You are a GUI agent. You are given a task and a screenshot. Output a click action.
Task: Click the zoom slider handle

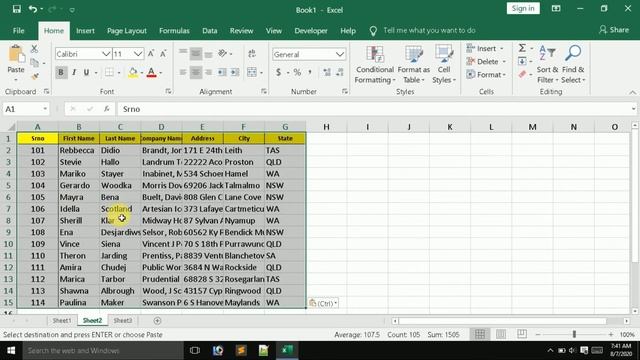pos(574,334)
